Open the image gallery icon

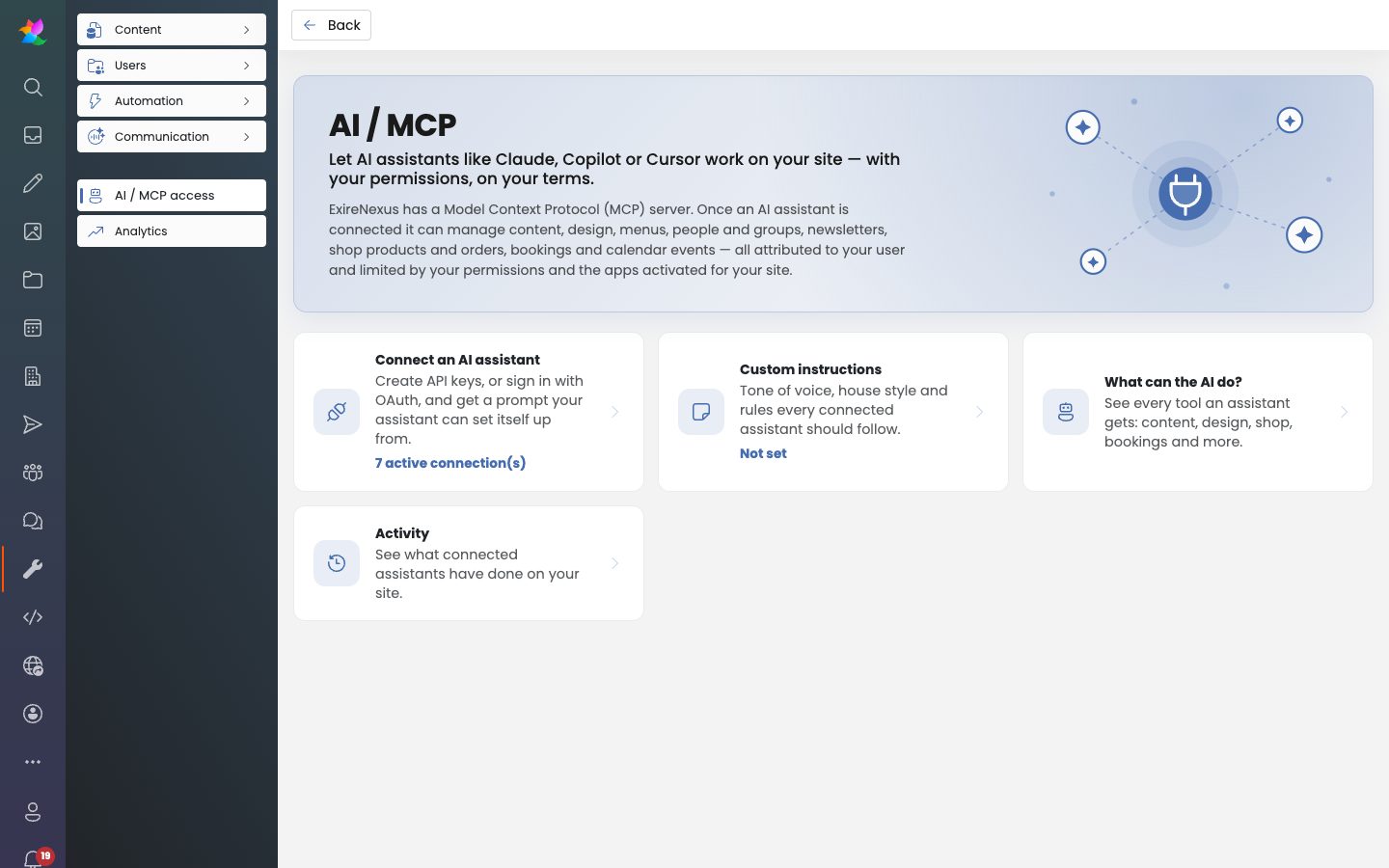point(33,231)
